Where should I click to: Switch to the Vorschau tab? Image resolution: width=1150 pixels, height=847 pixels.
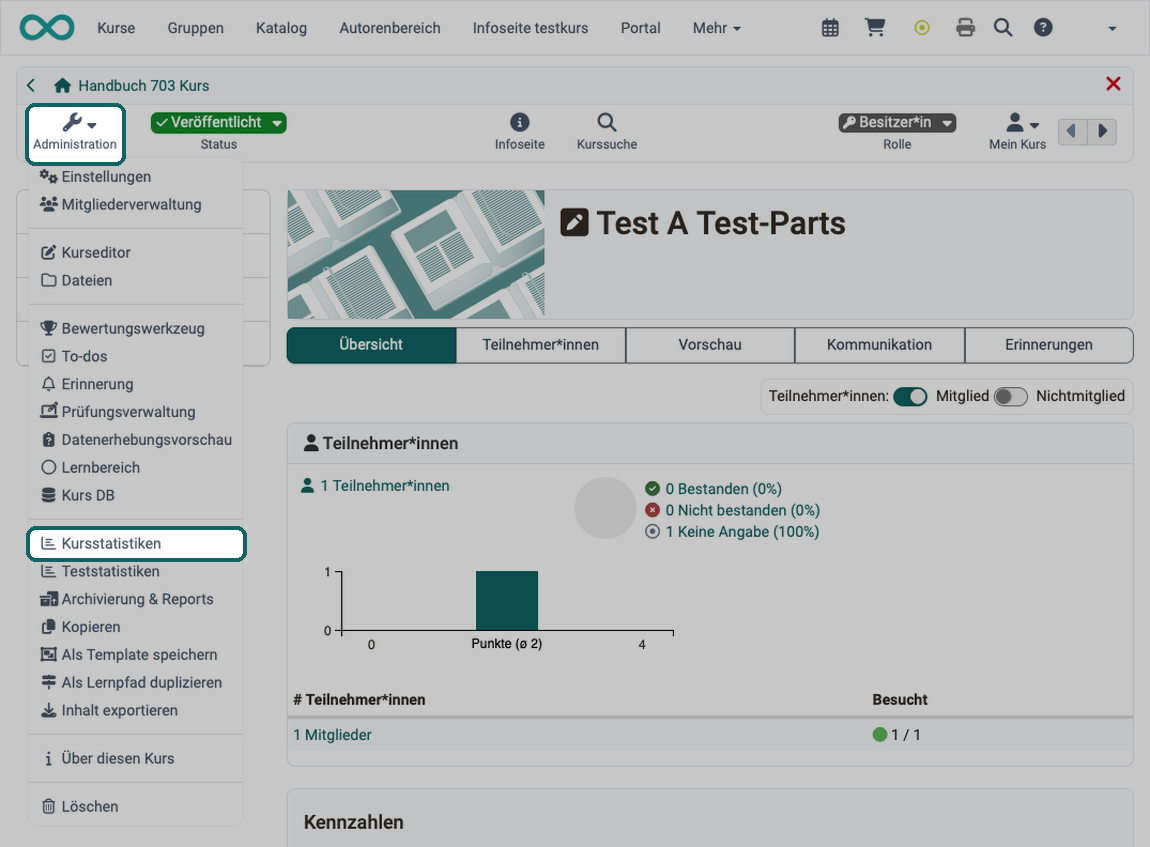(710, 345)
